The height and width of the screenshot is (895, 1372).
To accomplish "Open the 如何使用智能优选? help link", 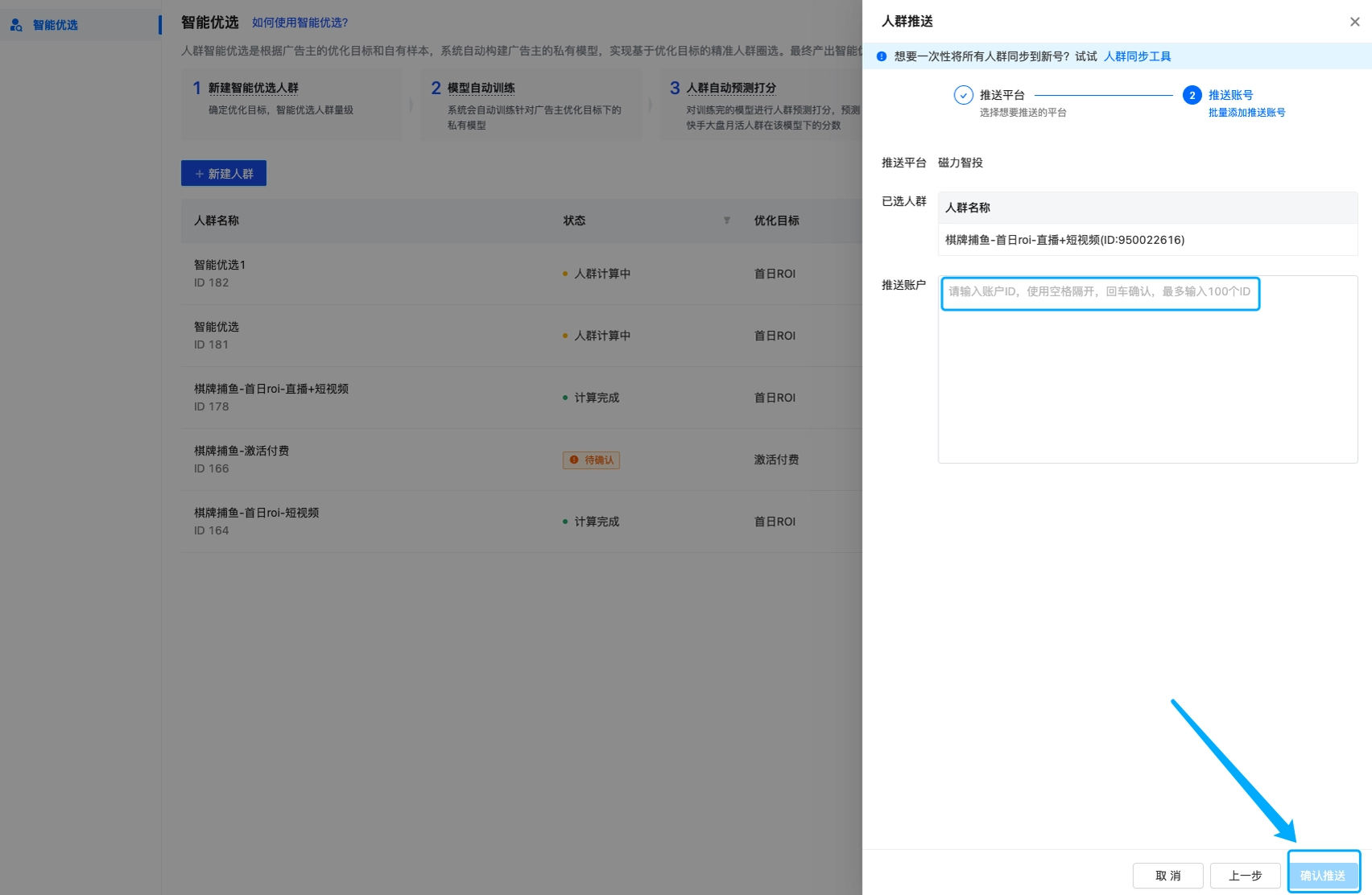I will [299, 23].
